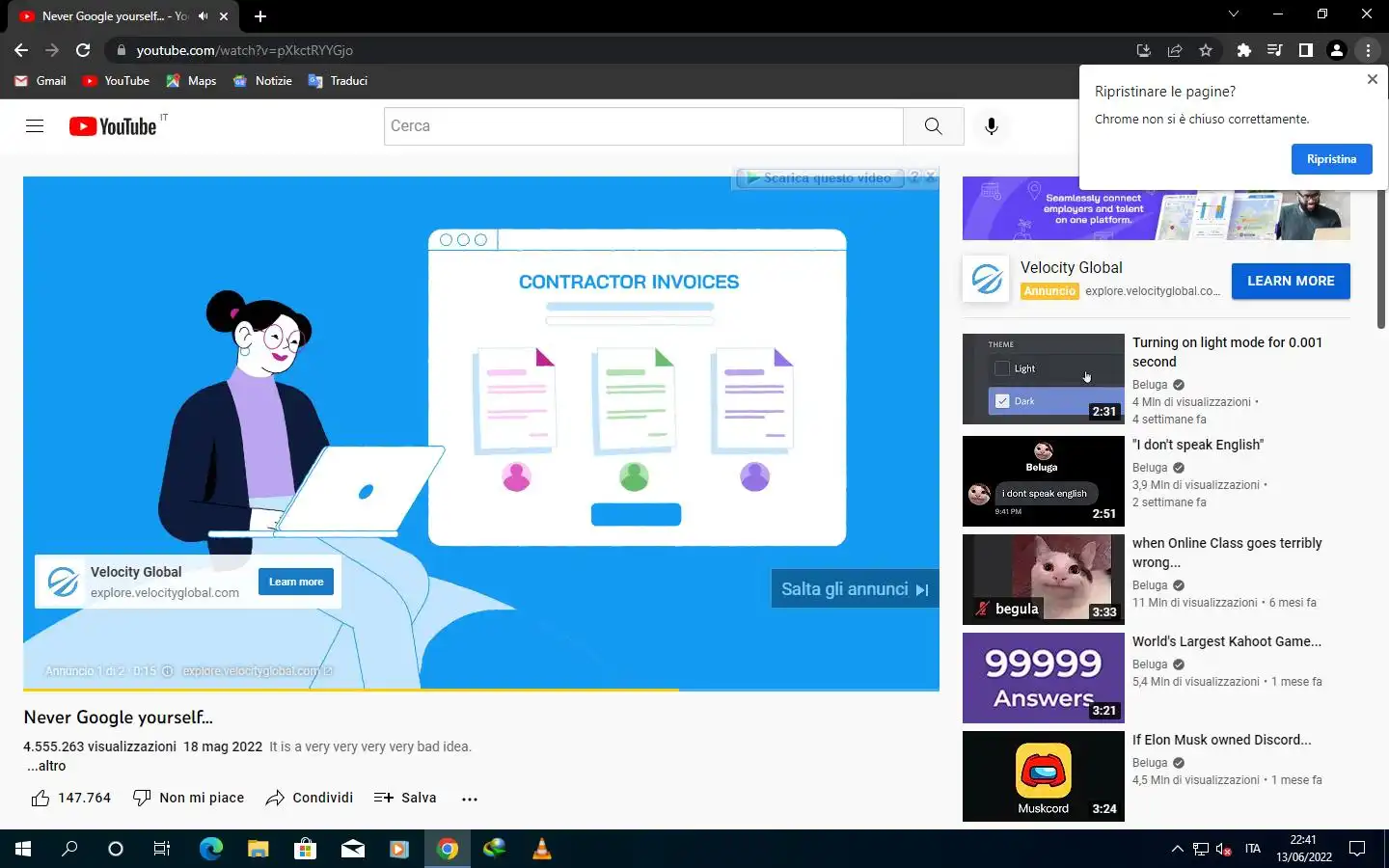The height and width of the screenshot is (868, 1389).
Task: Go to YouTube home via logo
Action: 113,126
